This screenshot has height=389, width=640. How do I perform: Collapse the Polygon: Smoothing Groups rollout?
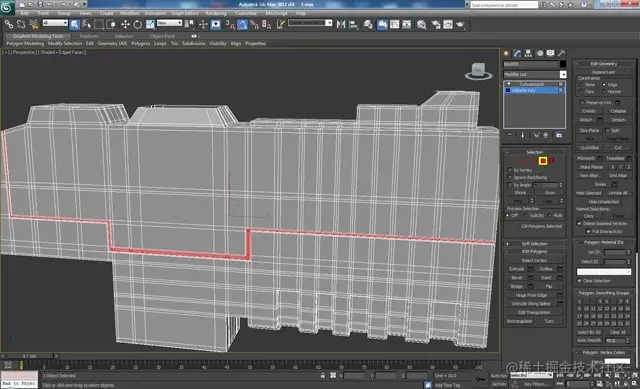604,293
